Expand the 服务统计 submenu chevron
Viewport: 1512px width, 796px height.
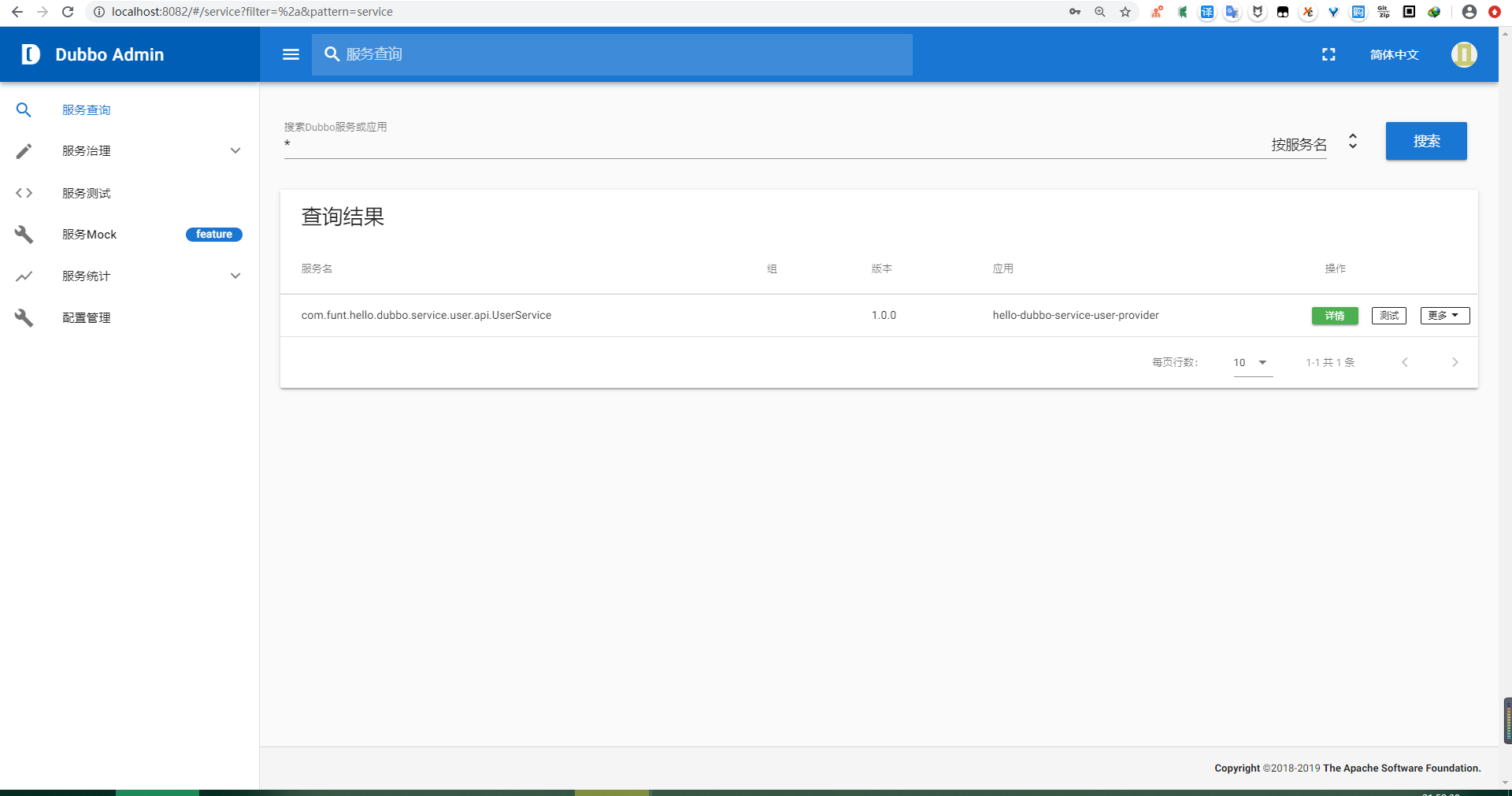[235, 276]
